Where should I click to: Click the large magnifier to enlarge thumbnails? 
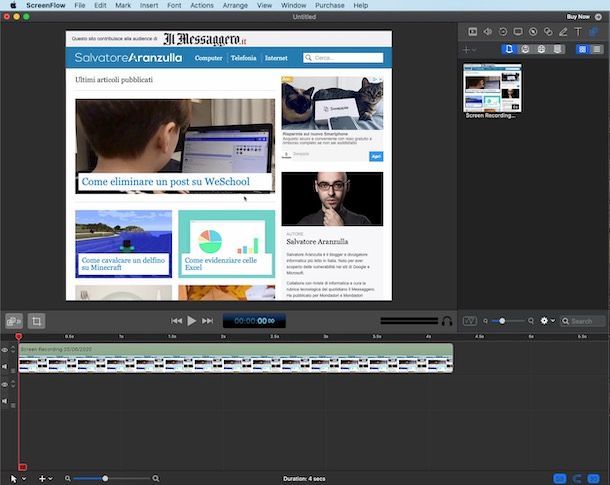(531, 321)
